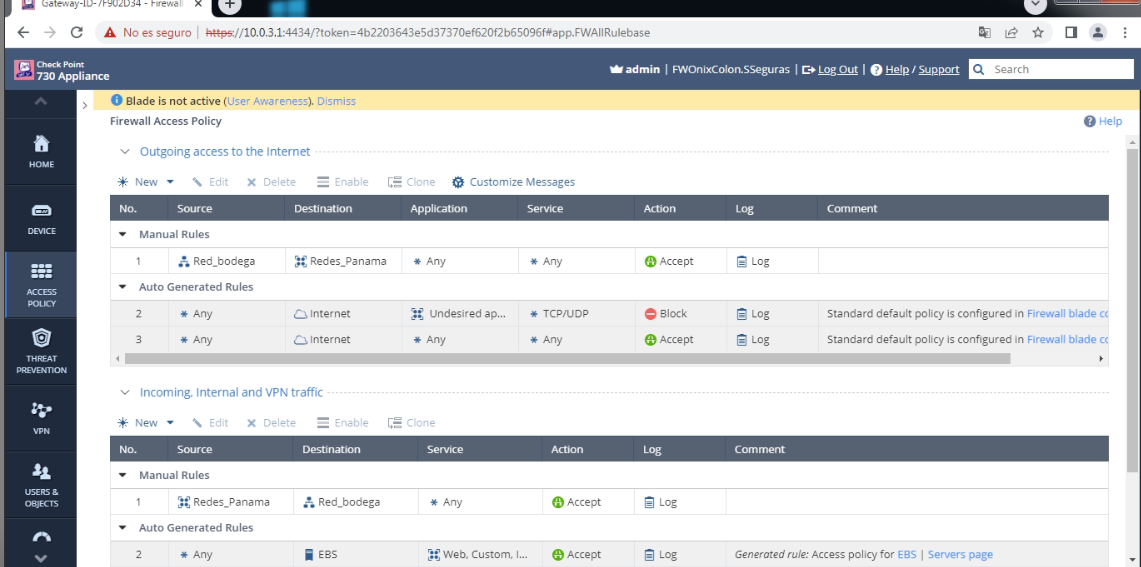Select the Threat Prevention shield icon
1141x567 pixels.
click(x=41, y=338)
